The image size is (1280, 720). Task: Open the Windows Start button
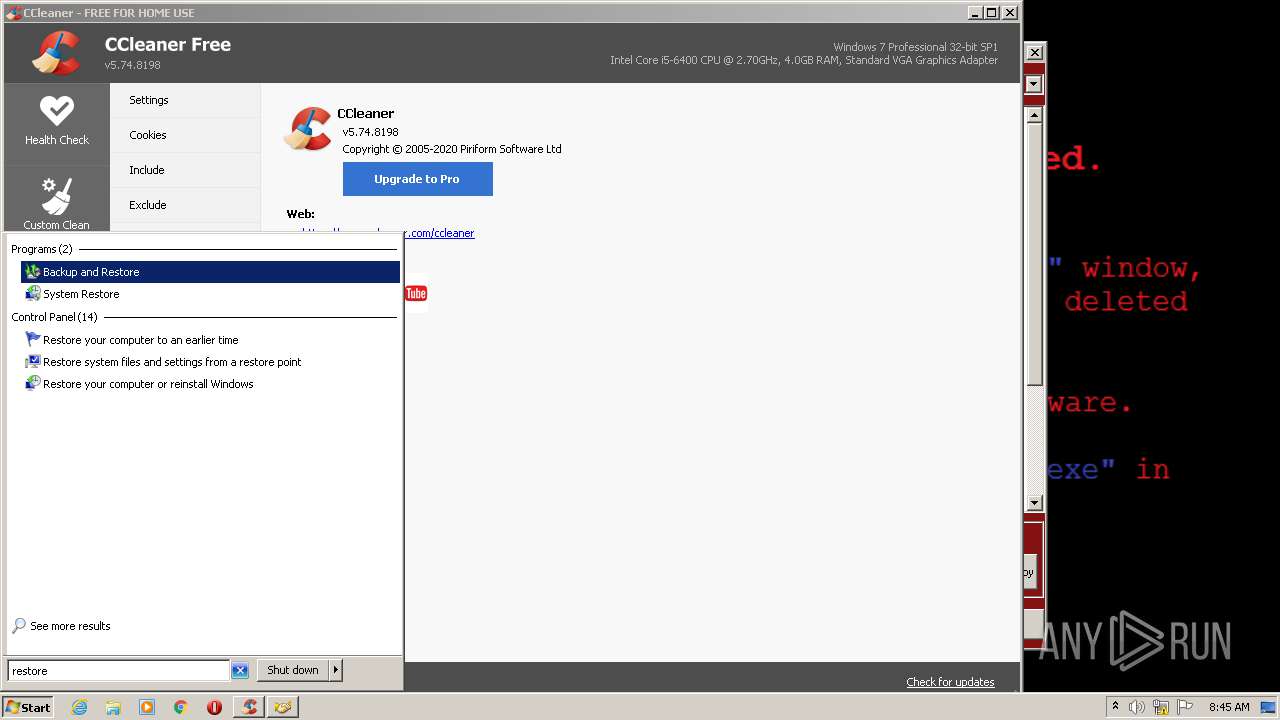click(x=28, y=707)
